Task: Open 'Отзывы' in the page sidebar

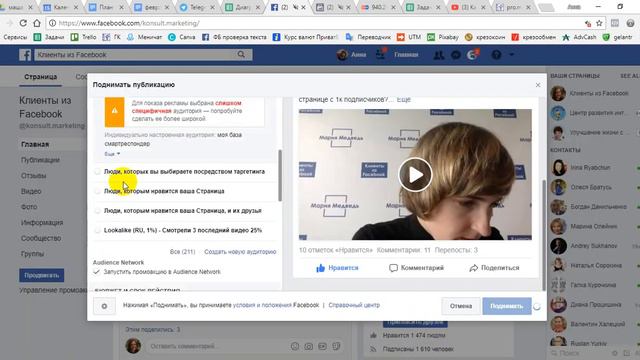Action: [x=33, y=176]
